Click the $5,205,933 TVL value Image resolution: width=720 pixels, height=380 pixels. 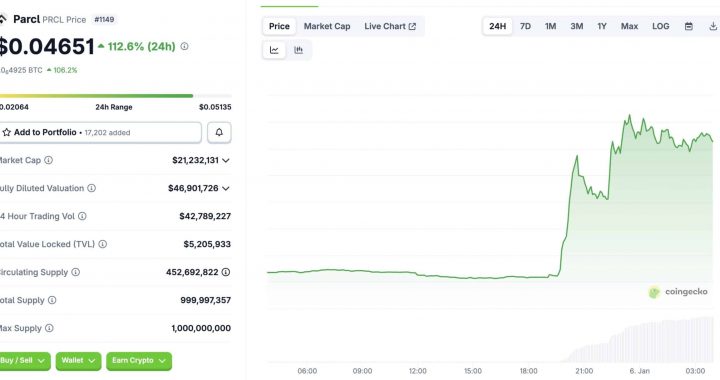pyautogui.click(x=207, y=244)
